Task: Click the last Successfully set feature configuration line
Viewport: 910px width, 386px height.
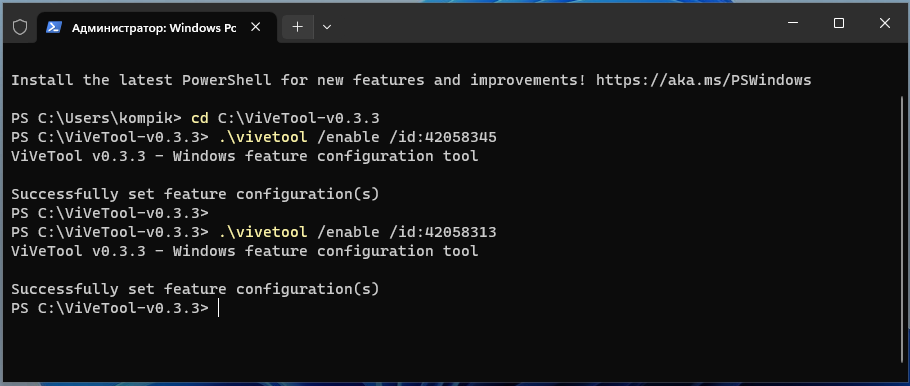Action: click(x=195, y=288)
